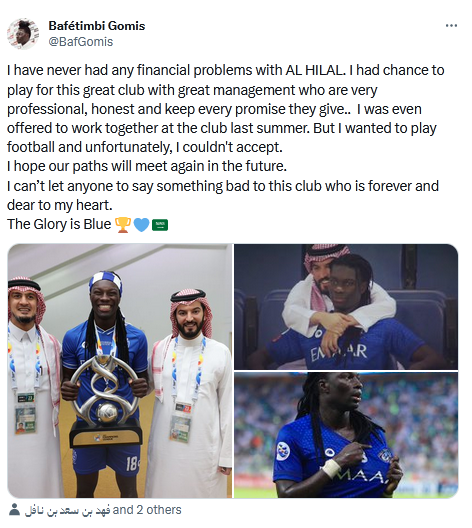
Task: Open the hug photo in the stands
Action: [x=346, y=307]
